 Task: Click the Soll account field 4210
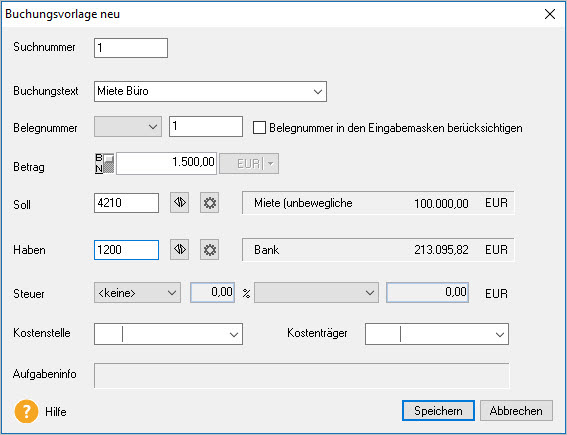[126, 202]
